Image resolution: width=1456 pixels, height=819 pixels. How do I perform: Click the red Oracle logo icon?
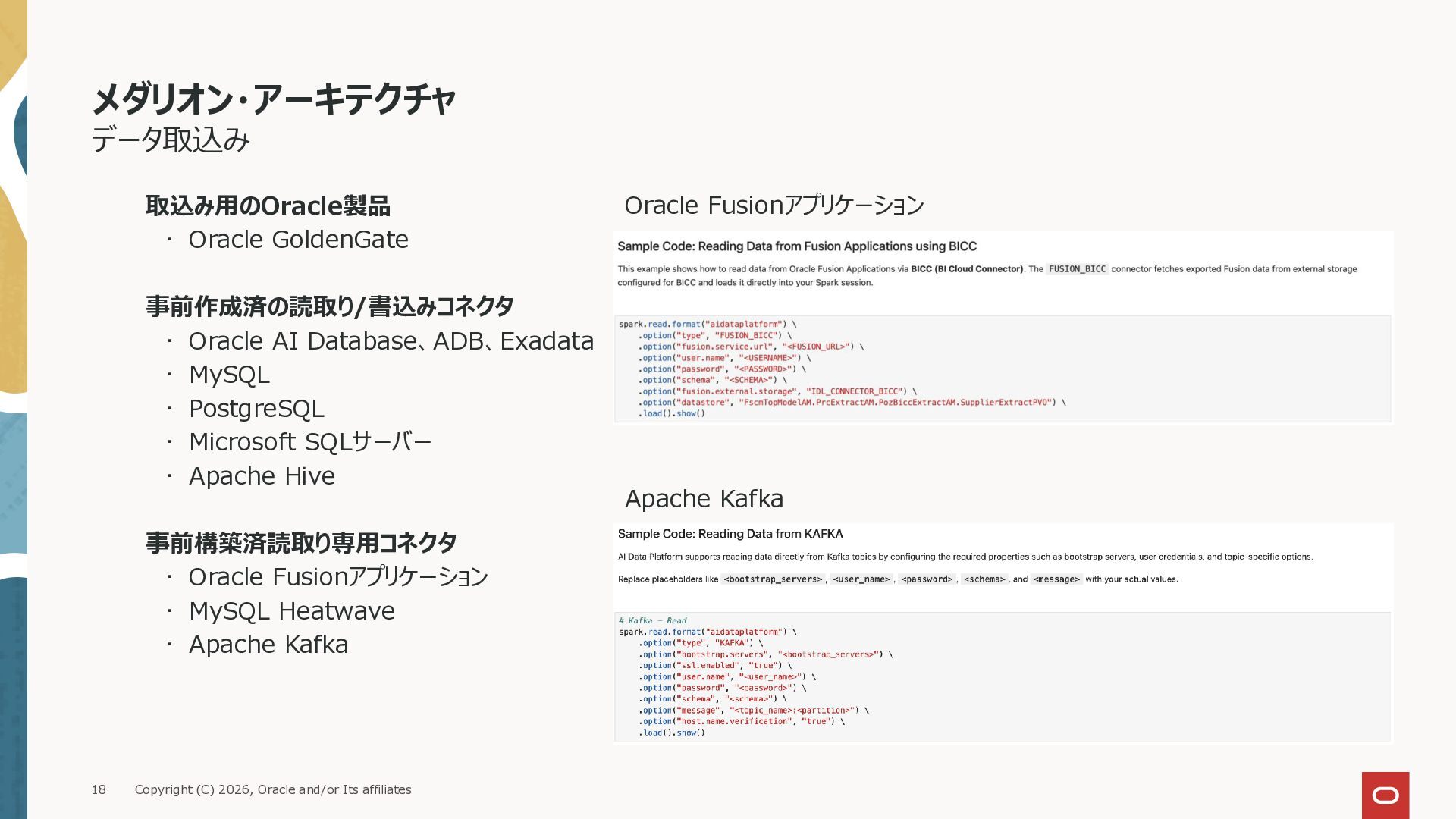(x=1385, y=795)
